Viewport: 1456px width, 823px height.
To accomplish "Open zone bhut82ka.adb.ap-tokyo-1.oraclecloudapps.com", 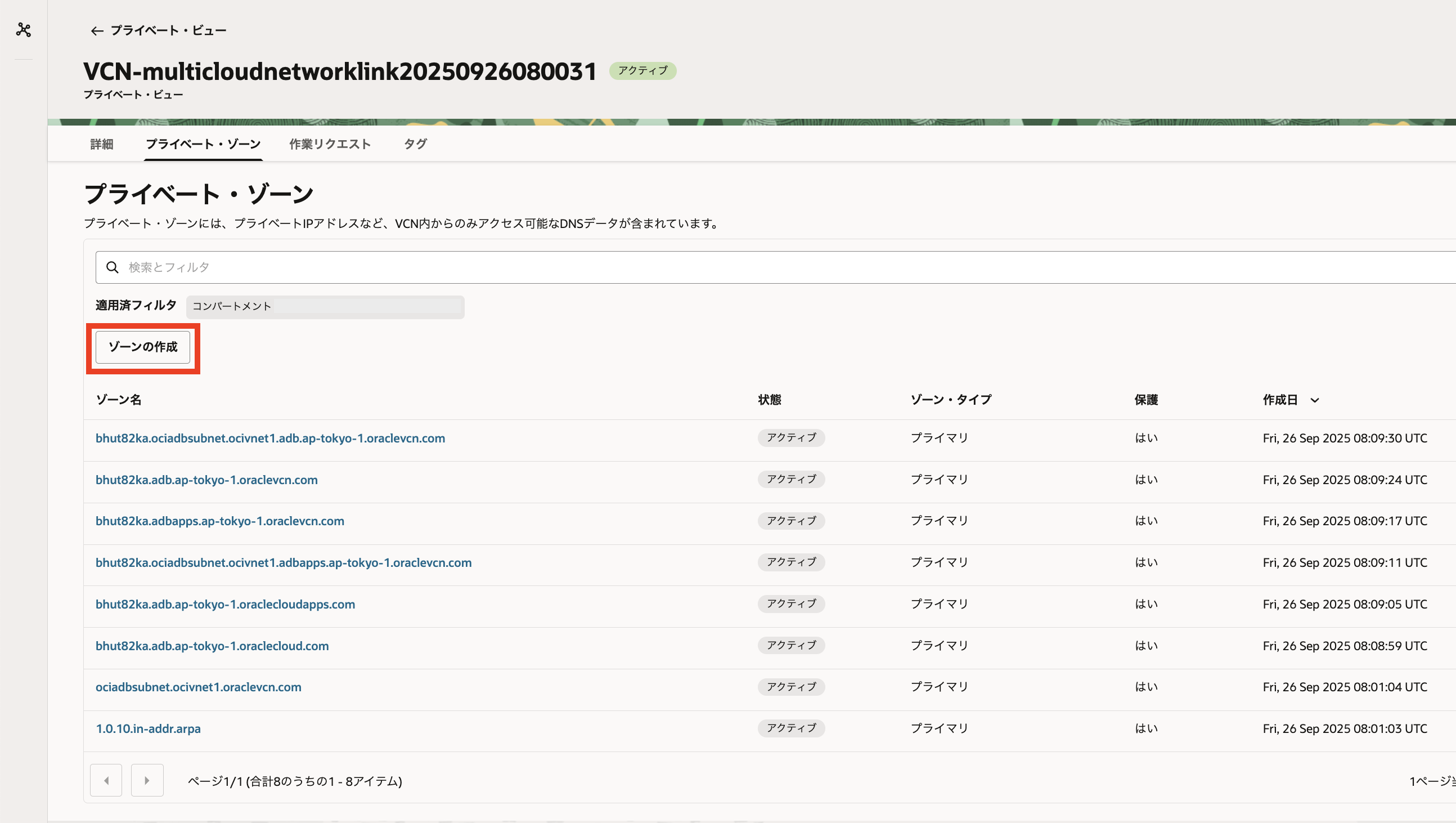I will point(225,604).
